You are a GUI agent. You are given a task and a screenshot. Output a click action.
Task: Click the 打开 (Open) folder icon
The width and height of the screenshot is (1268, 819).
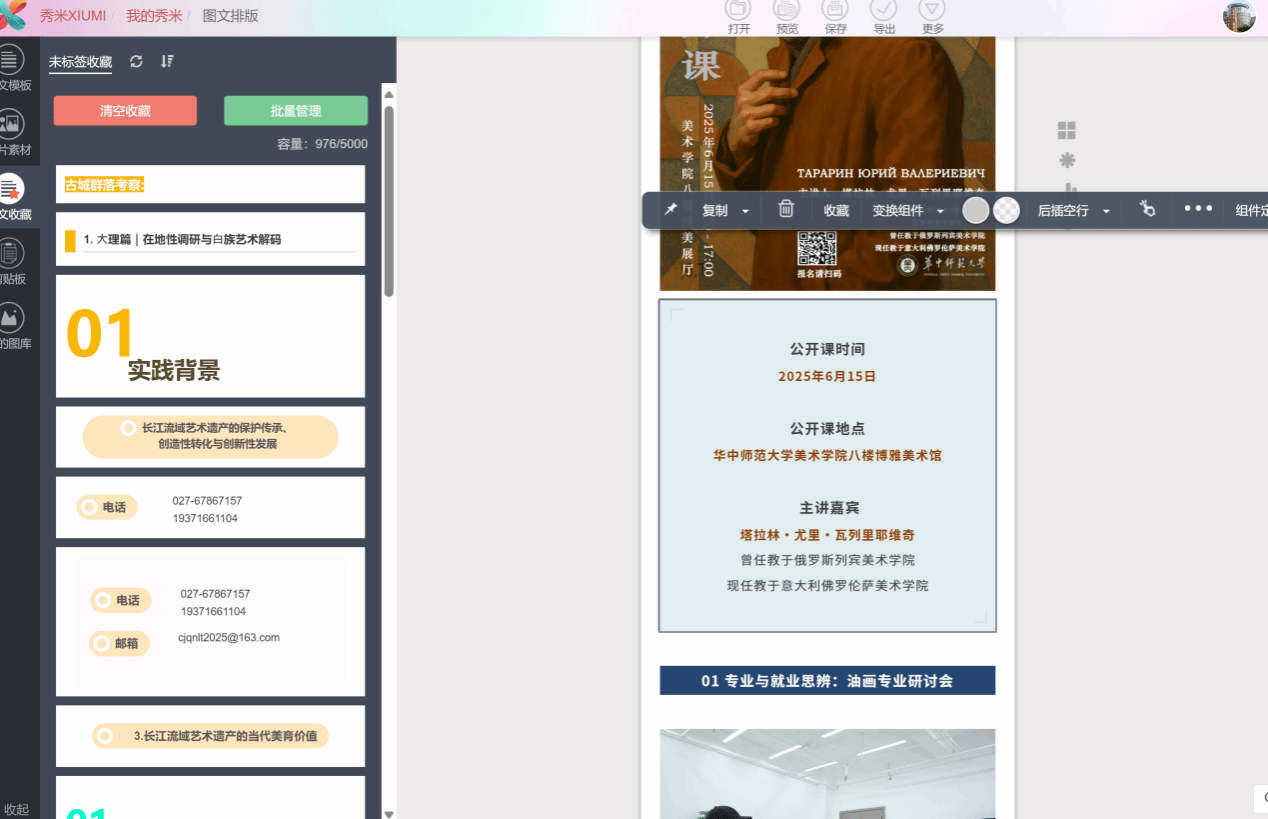pyautogui.click(x=738, y=10)
